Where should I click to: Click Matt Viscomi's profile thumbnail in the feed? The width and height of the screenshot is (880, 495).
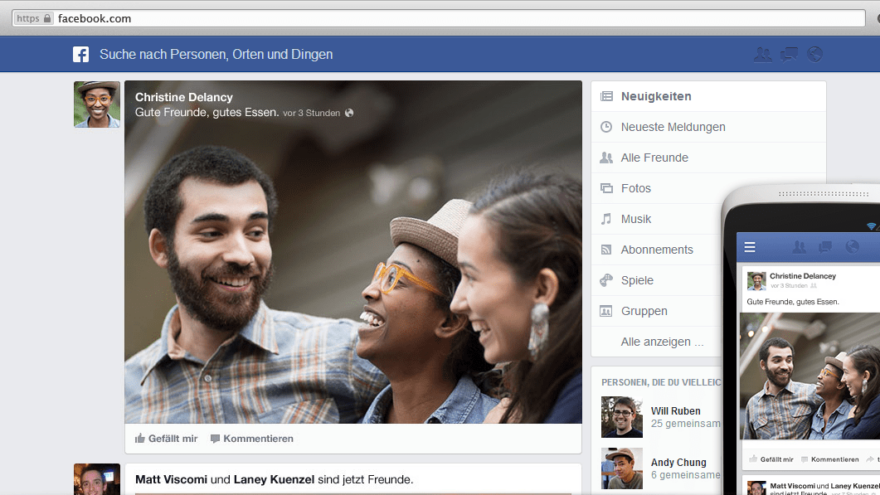click(x=97, y=479)
